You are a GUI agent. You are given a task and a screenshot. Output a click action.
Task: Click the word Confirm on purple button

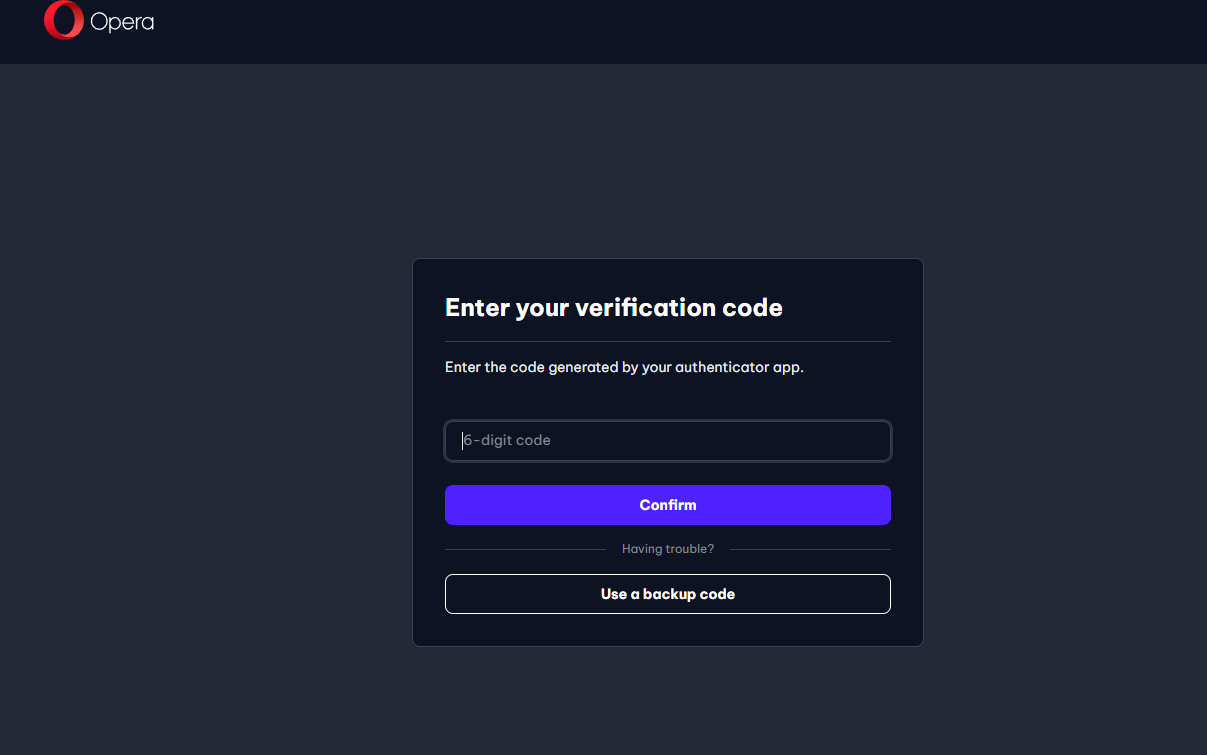click(x=668, y=505)
